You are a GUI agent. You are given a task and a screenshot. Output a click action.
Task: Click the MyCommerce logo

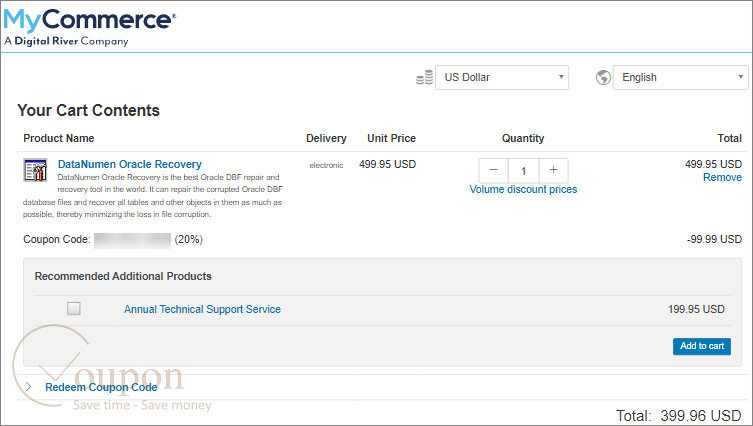90,27
